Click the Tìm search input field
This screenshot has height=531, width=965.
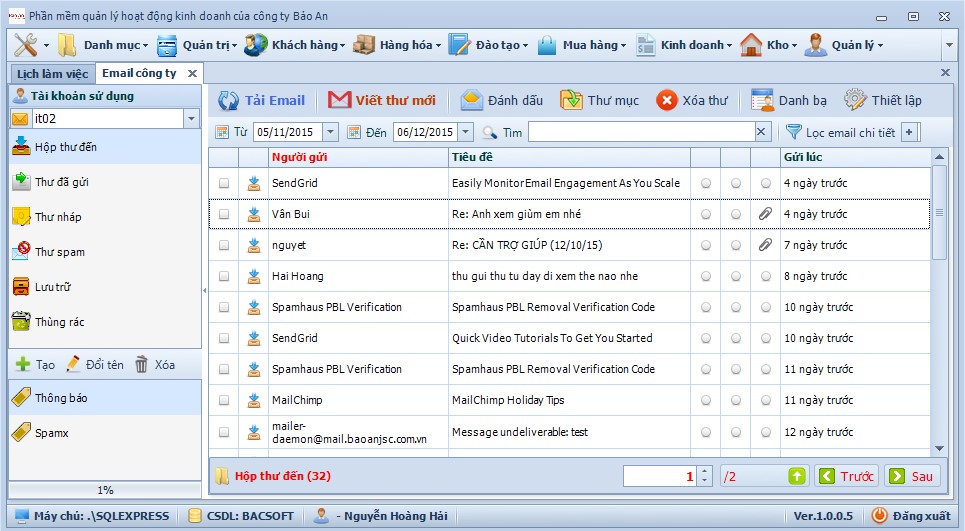click(x=640, y=132)
